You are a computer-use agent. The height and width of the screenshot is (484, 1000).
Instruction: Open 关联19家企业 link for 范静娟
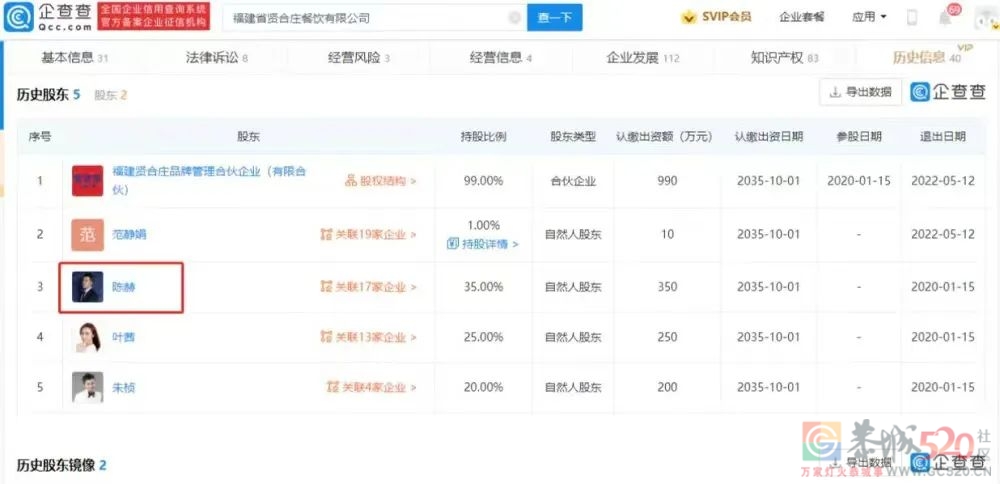point(368,235)
